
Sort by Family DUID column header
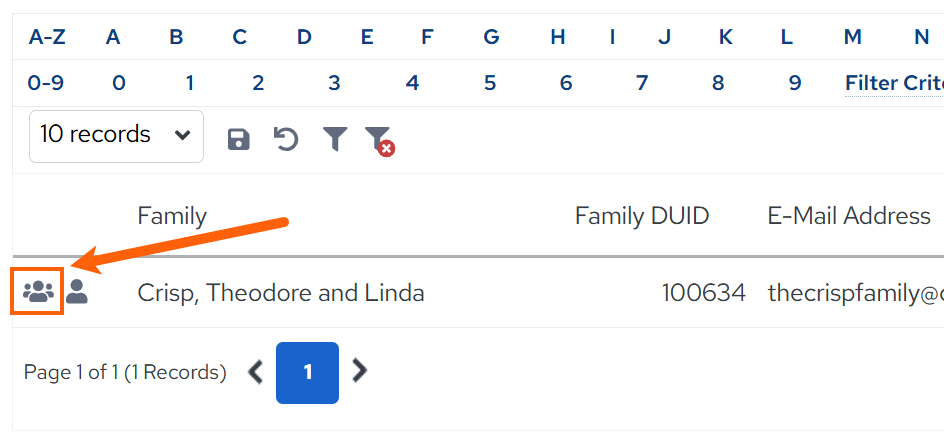point(642,216)
